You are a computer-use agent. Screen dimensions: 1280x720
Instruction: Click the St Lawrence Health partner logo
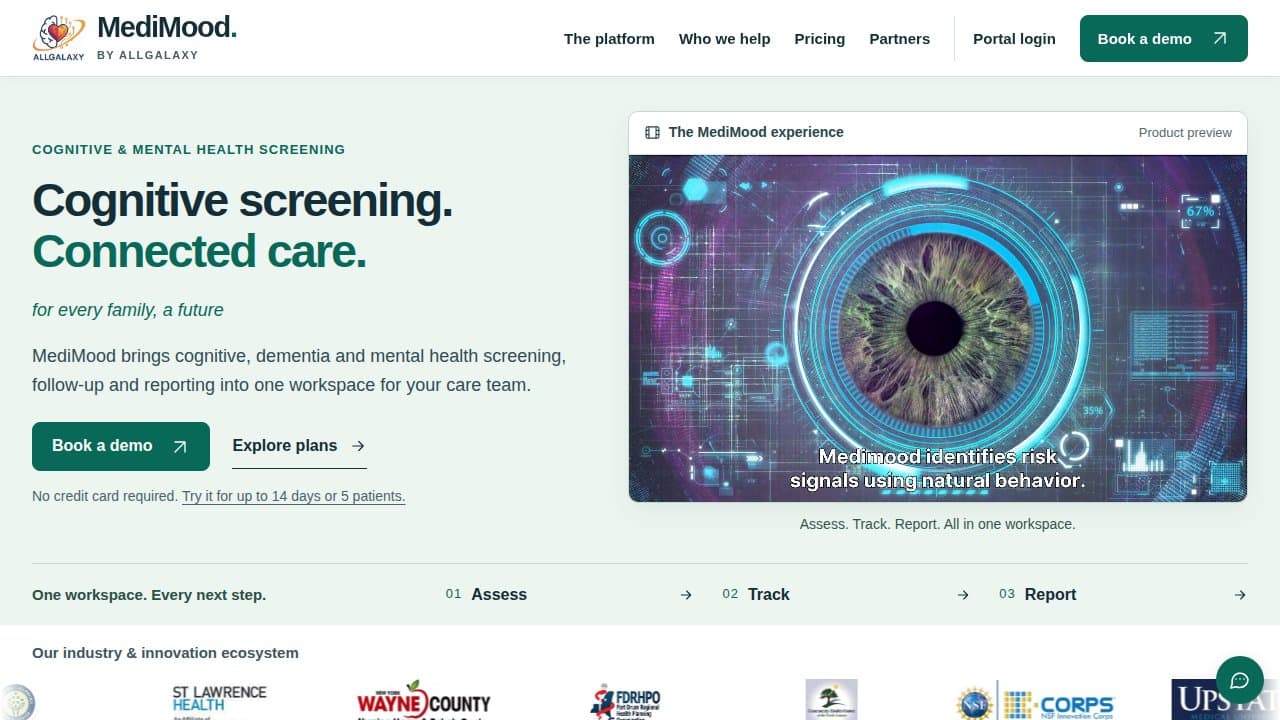[x=219, y=702]
